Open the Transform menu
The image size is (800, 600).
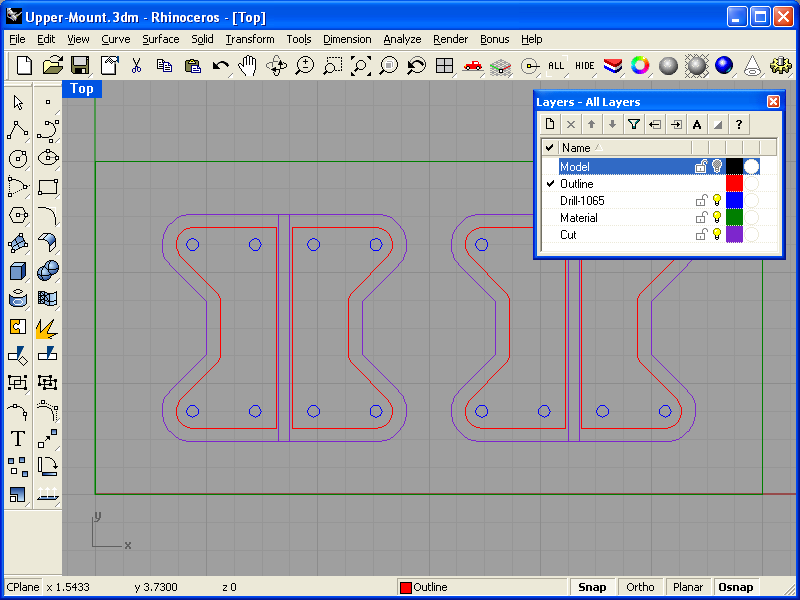249,39
